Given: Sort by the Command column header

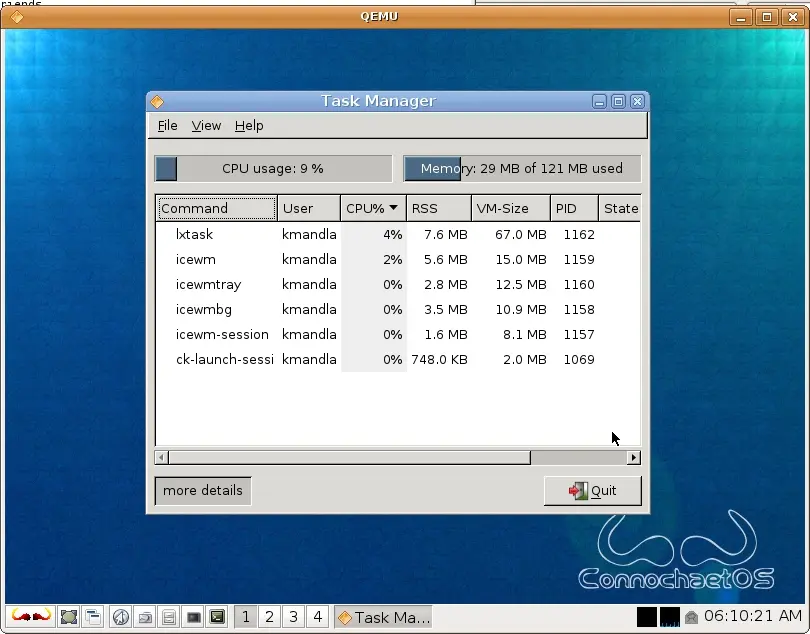Looking at the screenshot, I should (x=216, y=208).
